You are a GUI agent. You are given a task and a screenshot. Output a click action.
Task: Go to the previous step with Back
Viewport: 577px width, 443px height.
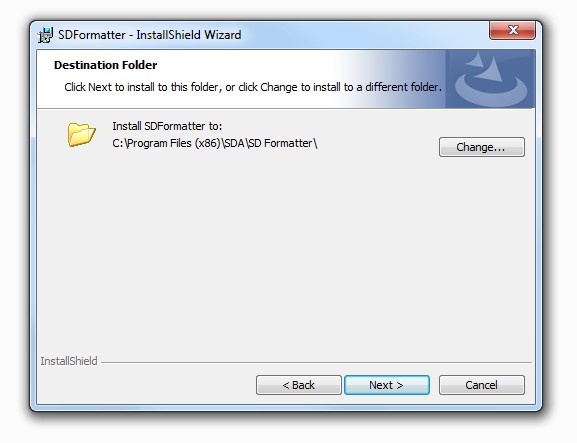298,385
